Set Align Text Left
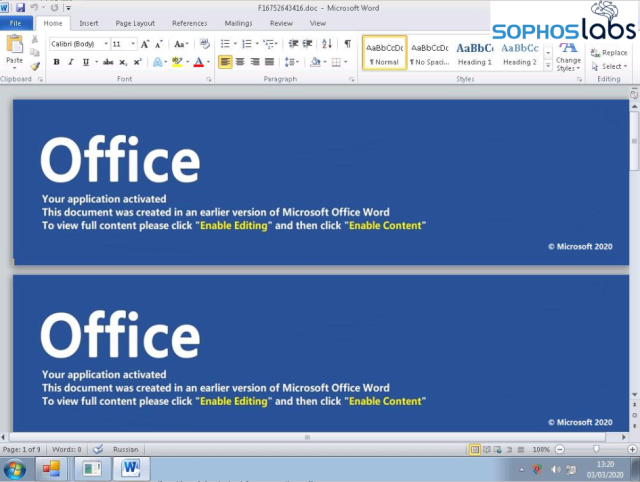The image size is (640, 482). point(225,62)
